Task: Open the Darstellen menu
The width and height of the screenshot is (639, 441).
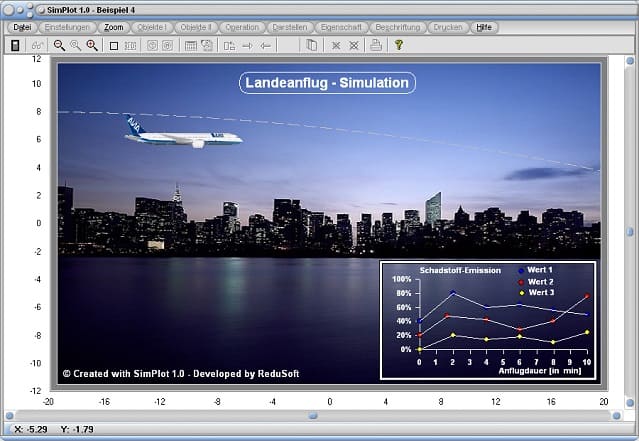Action: coord(290,27)
